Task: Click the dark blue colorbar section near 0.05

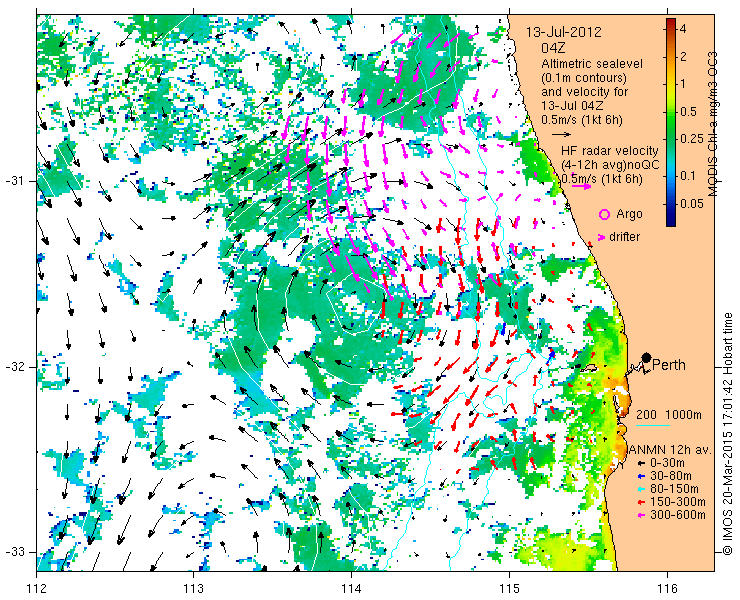Action: [671, 204]
